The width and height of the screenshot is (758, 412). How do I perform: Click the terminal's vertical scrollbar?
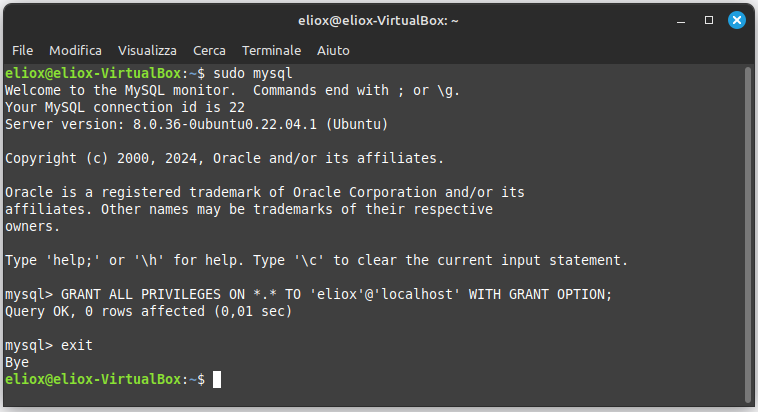pyautogui.click(x=749, y=230)
